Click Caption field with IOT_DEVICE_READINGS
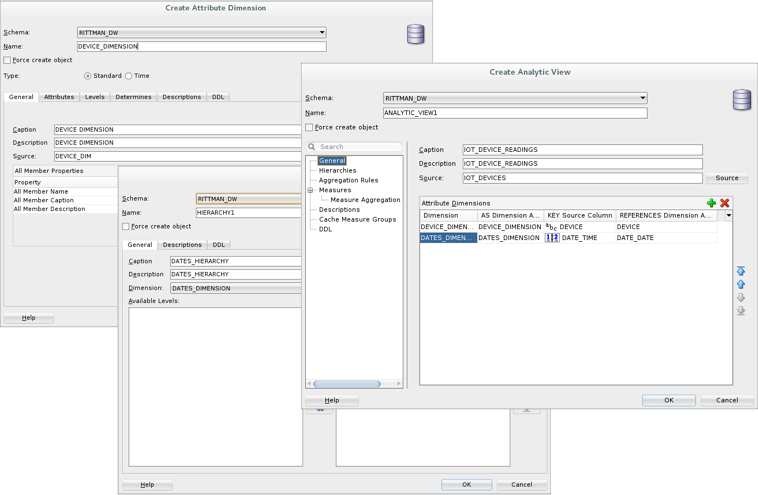Viewport: 758px width, 495px height. (583, 150)
